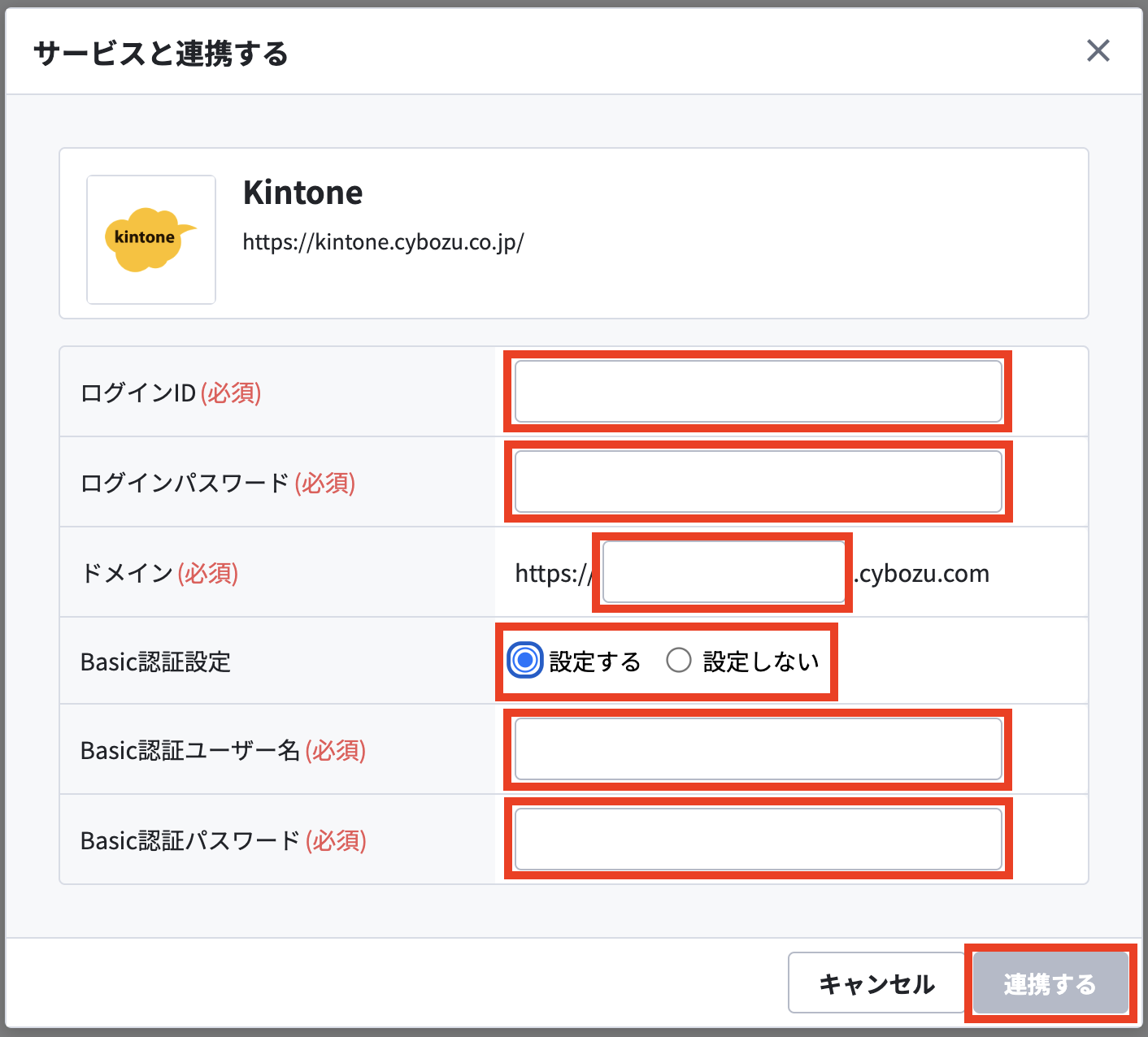Click the ドメイン subdomain text box
Image resolution: width=1148 pixels, height=1037 pixels.
[x=724, y=572]
